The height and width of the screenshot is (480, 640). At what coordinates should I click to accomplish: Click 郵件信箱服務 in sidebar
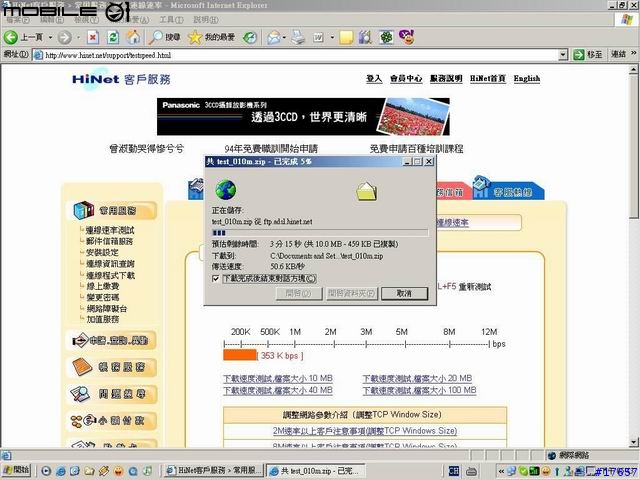point(109,241)
